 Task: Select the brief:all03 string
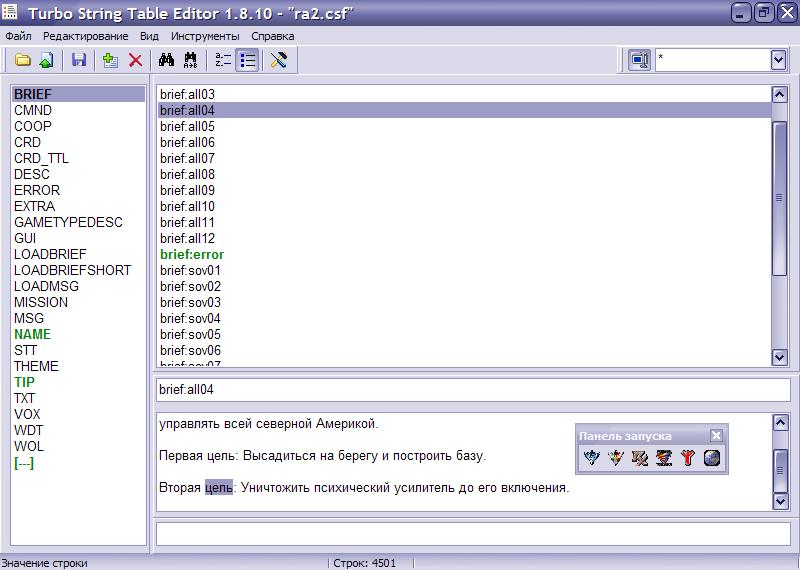click(x=464, y=94)
